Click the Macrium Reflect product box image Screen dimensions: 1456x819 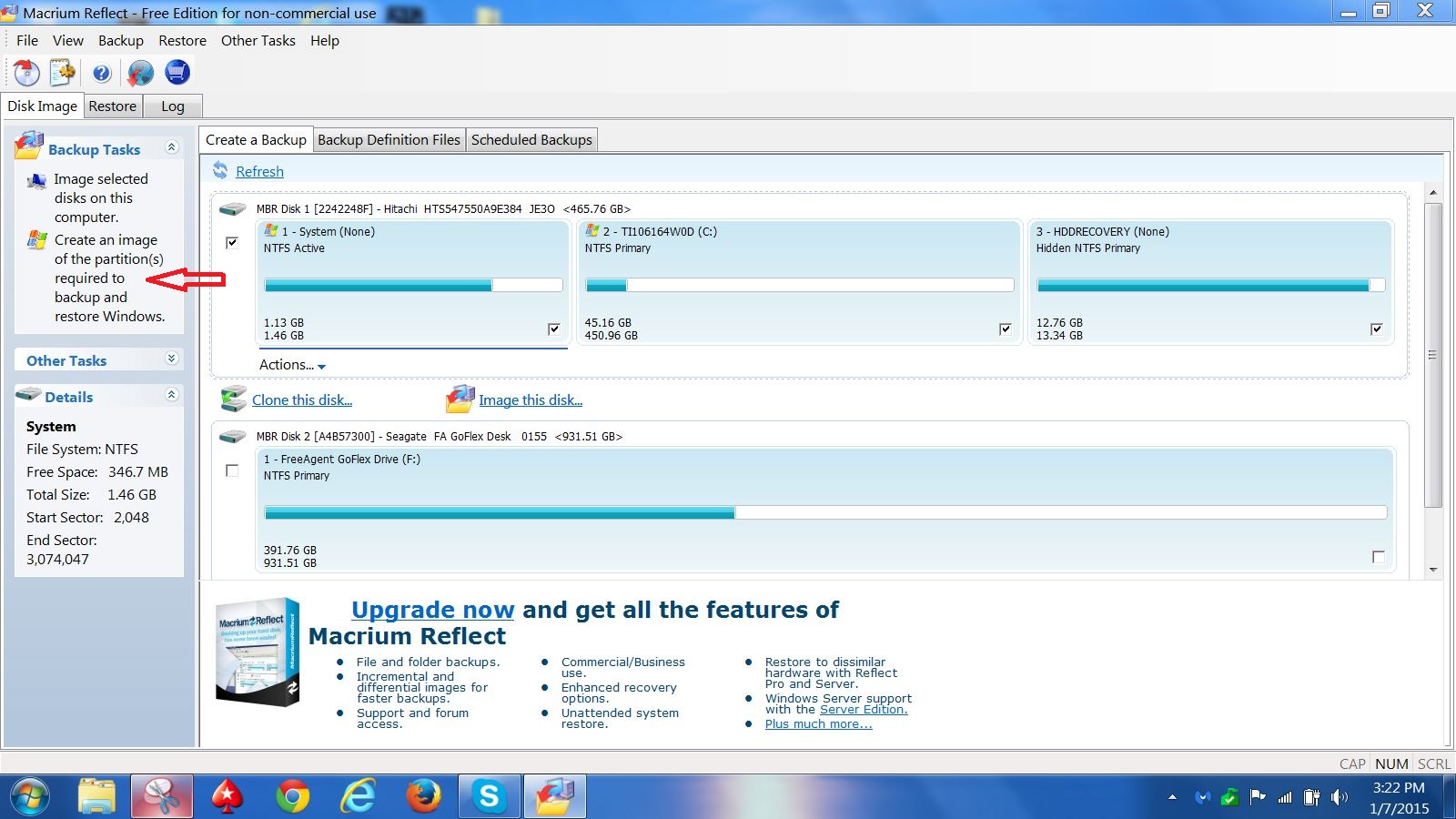(x=258, y=652)
